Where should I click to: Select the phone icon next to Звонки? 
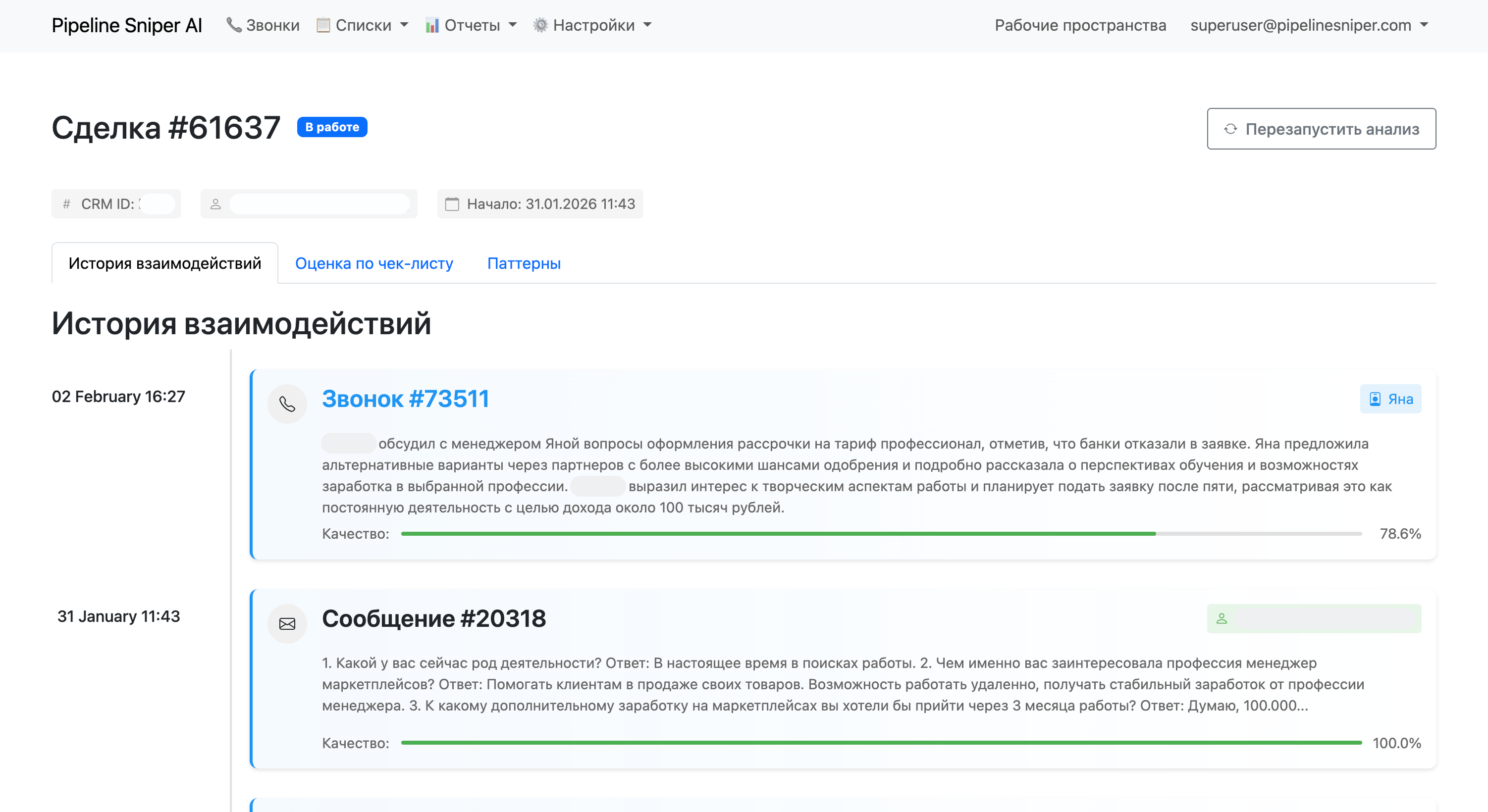[233, 25]
